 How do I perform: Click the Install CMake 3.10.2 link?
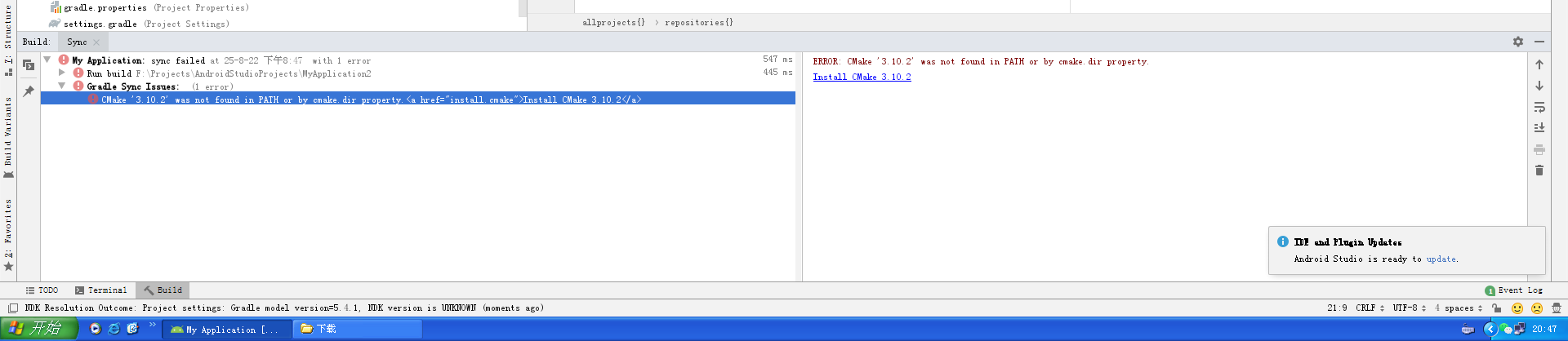(x=862, y=77)
